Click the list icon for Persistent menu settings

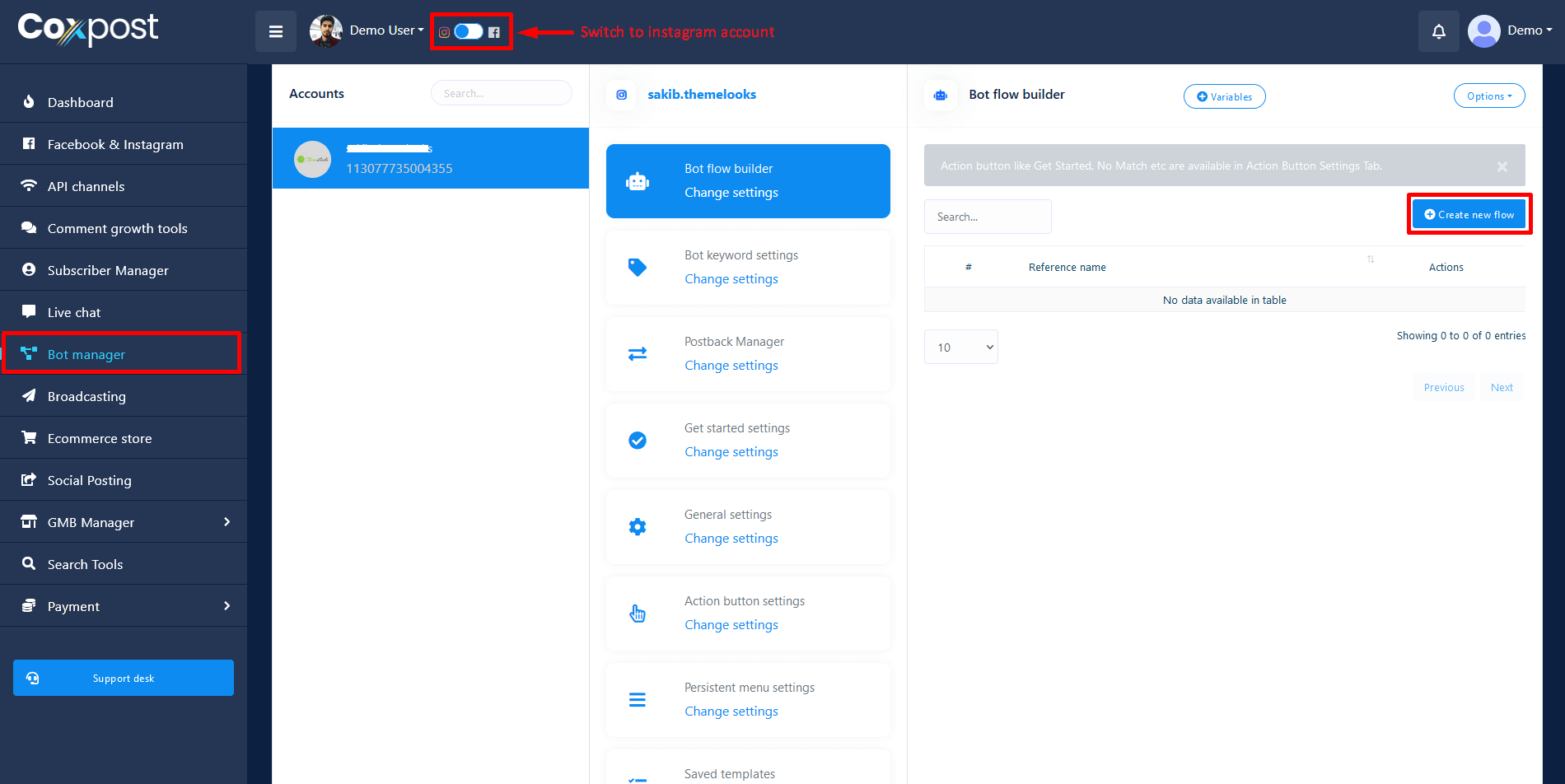pos(638,700)
